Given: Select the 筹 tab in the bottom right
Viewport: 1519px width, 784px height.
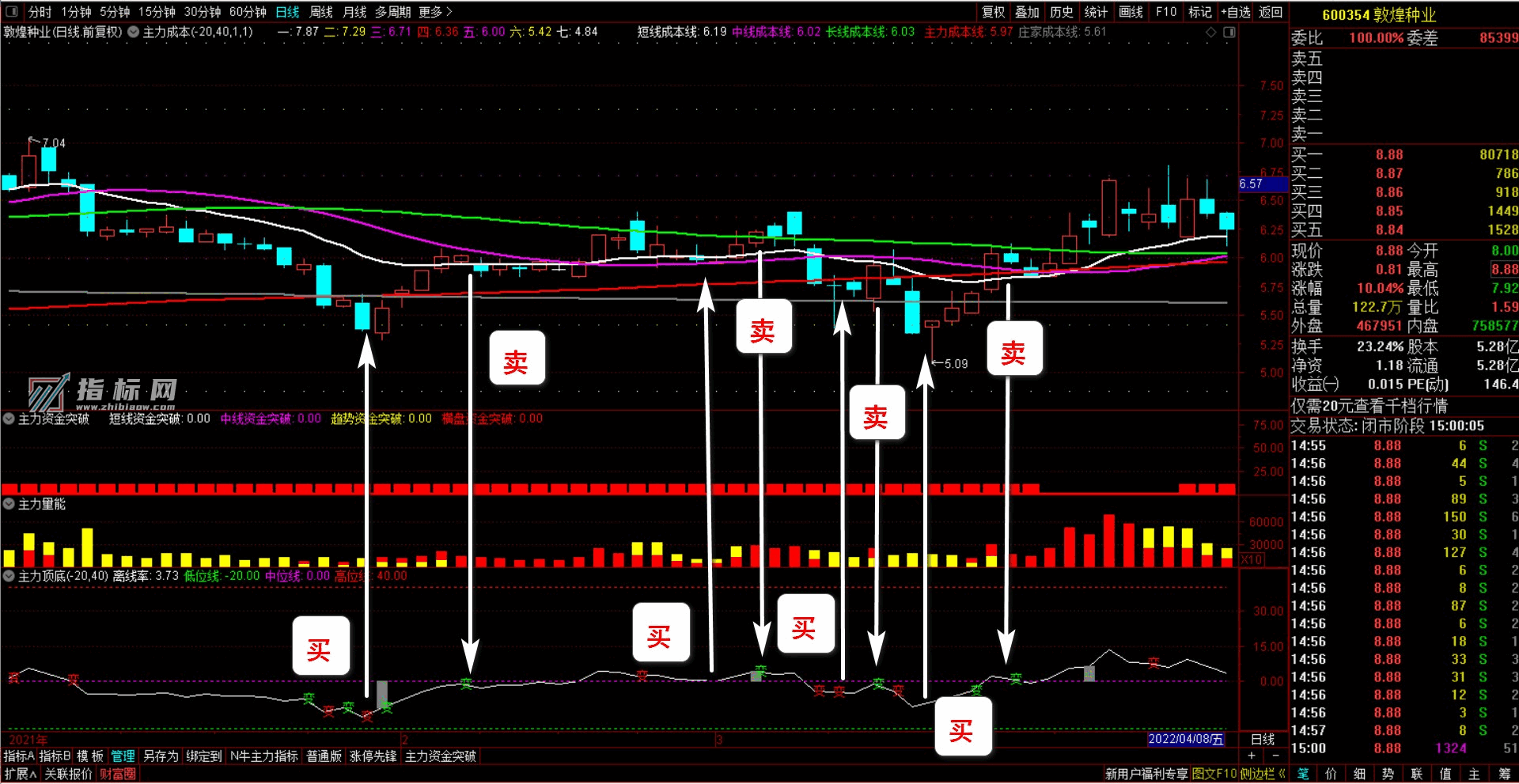Looking at the screenshot, I should (1504, 774).
